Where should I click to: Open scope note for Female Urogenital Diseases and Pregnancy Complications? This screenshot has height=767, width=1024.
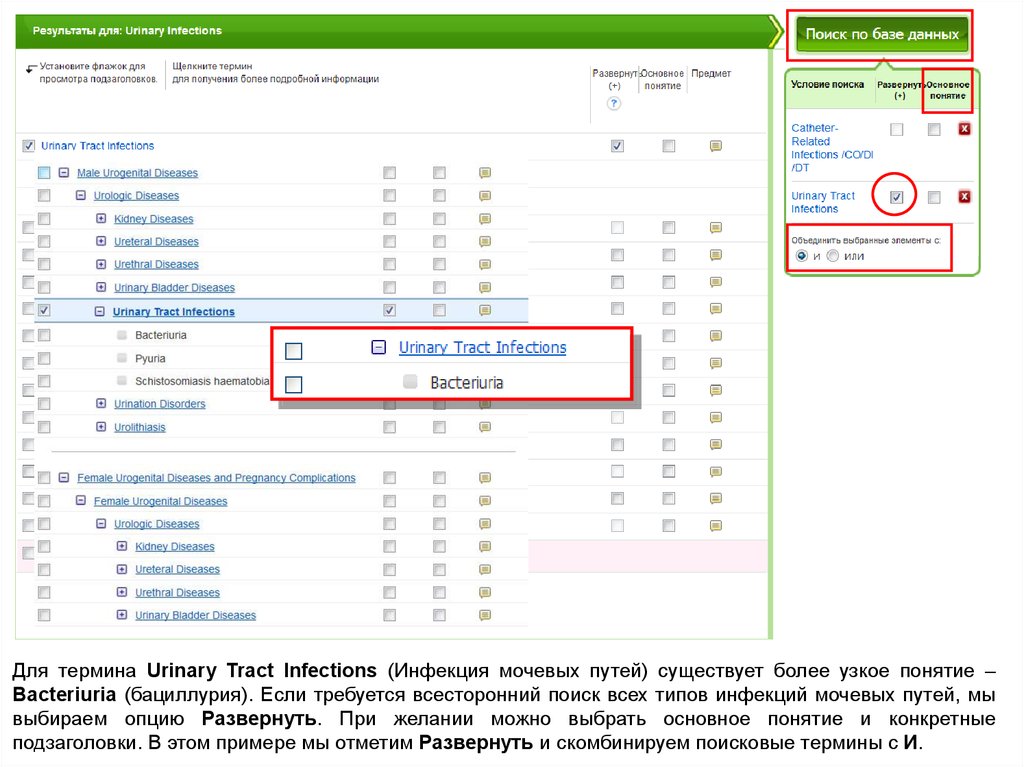pyautogui.click(x=485, y=478)
